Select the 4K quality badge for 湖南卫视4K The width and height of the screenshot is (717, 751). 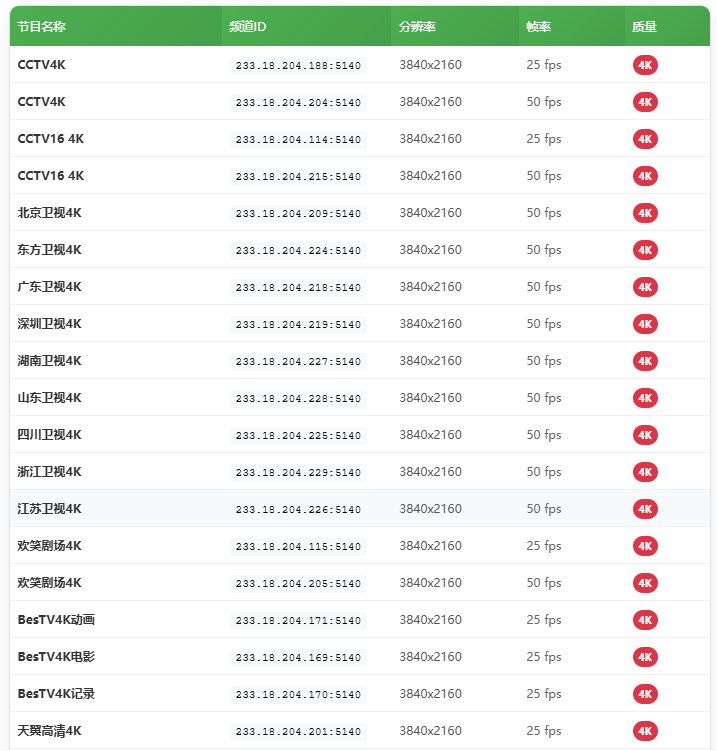point(645,361)
